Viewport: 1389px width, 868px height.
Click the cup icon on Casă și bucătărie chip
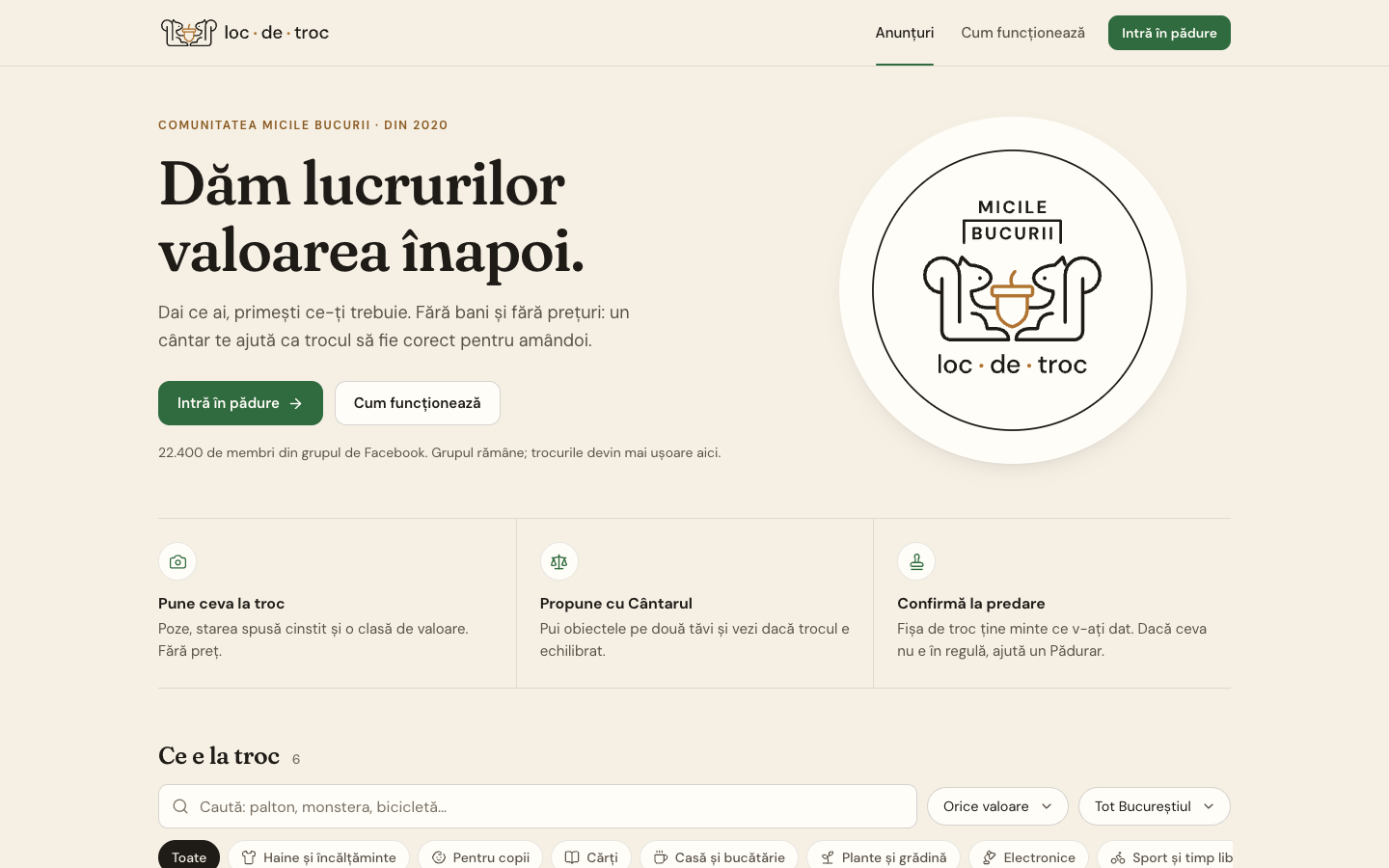tap(661, 857)
